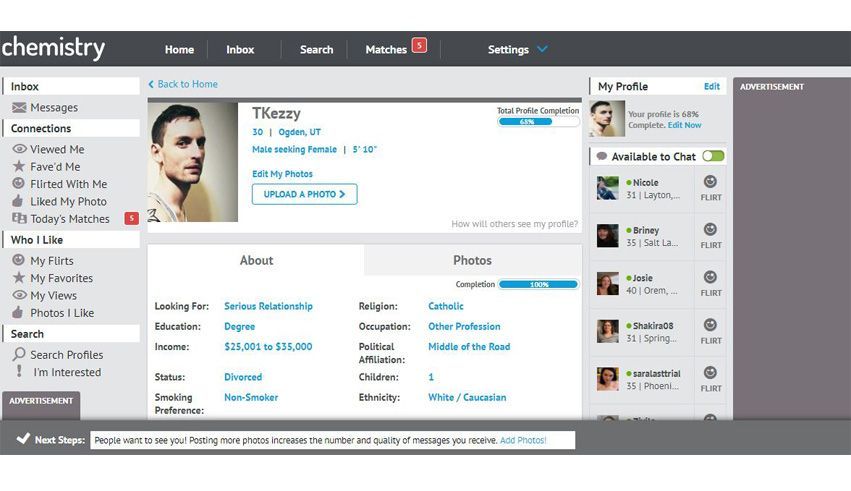The image size is (851, 491).
Task: Click Male seeking Female text
Action: coord(294,149)
